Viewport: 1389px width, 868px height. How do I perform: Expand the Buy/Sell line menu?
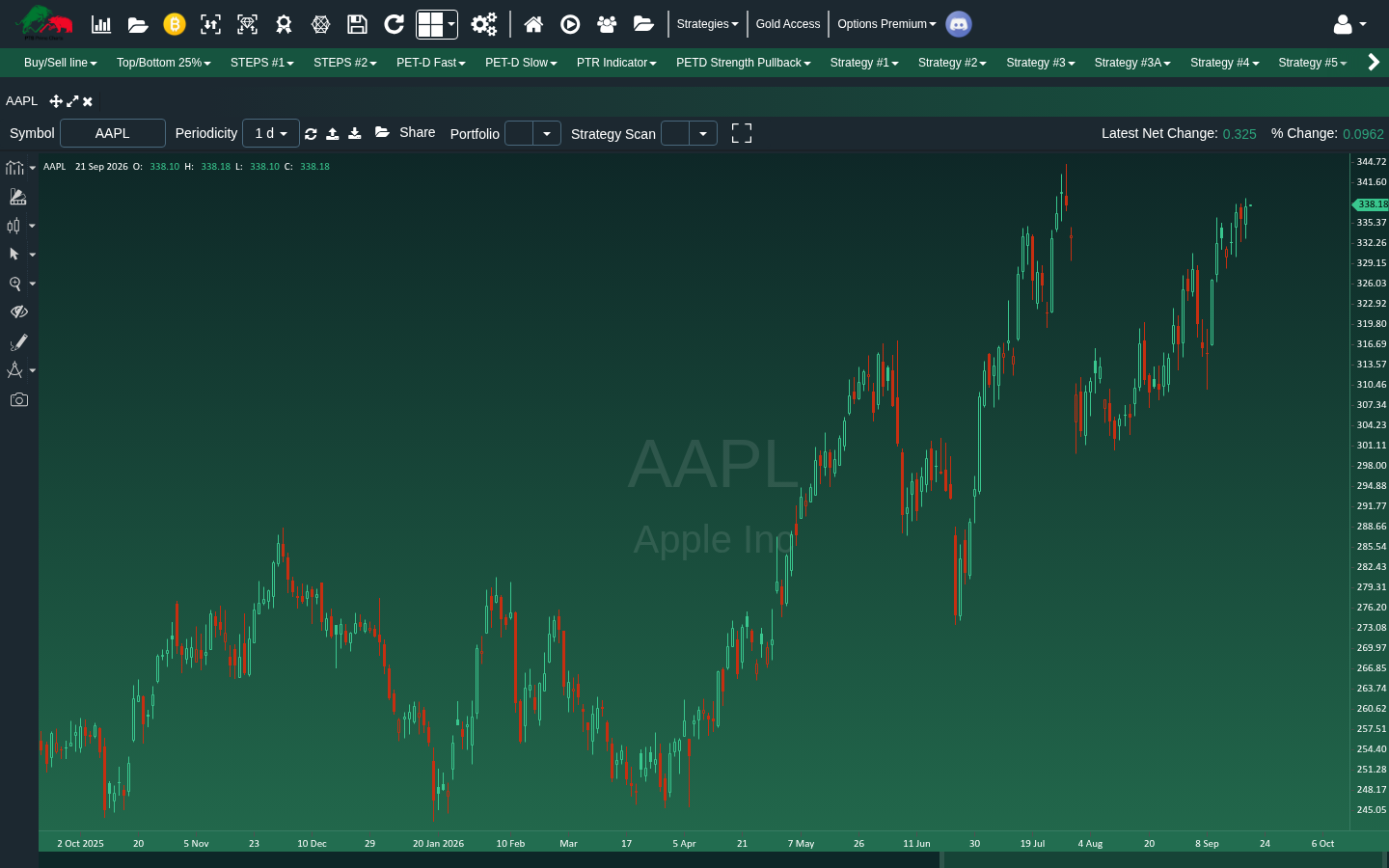61,63
